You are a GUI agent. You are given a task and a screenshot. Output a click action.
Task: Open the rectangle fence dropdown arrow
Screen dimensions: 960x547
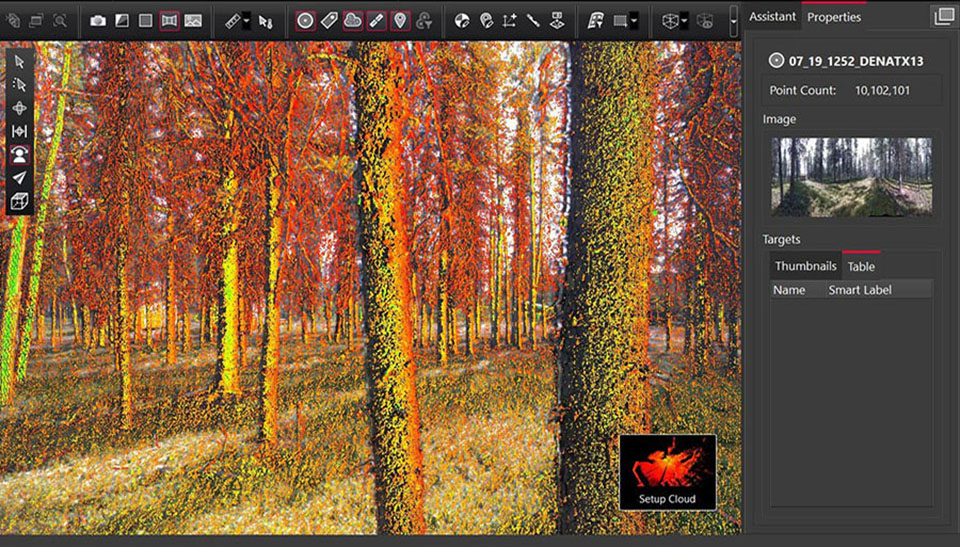pos(634,21)
